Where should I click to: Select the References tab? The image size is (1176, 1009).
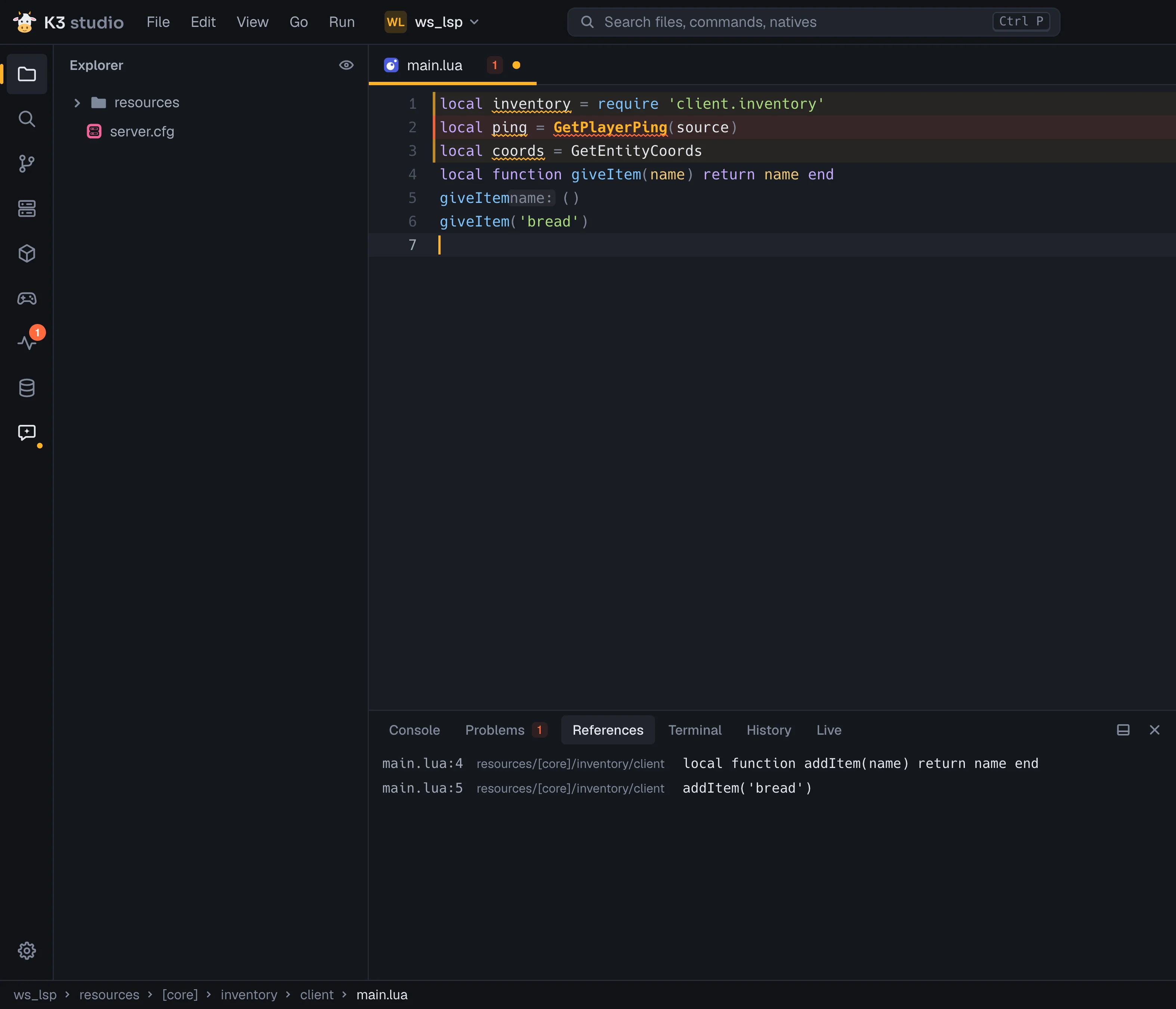coord(608,730)
